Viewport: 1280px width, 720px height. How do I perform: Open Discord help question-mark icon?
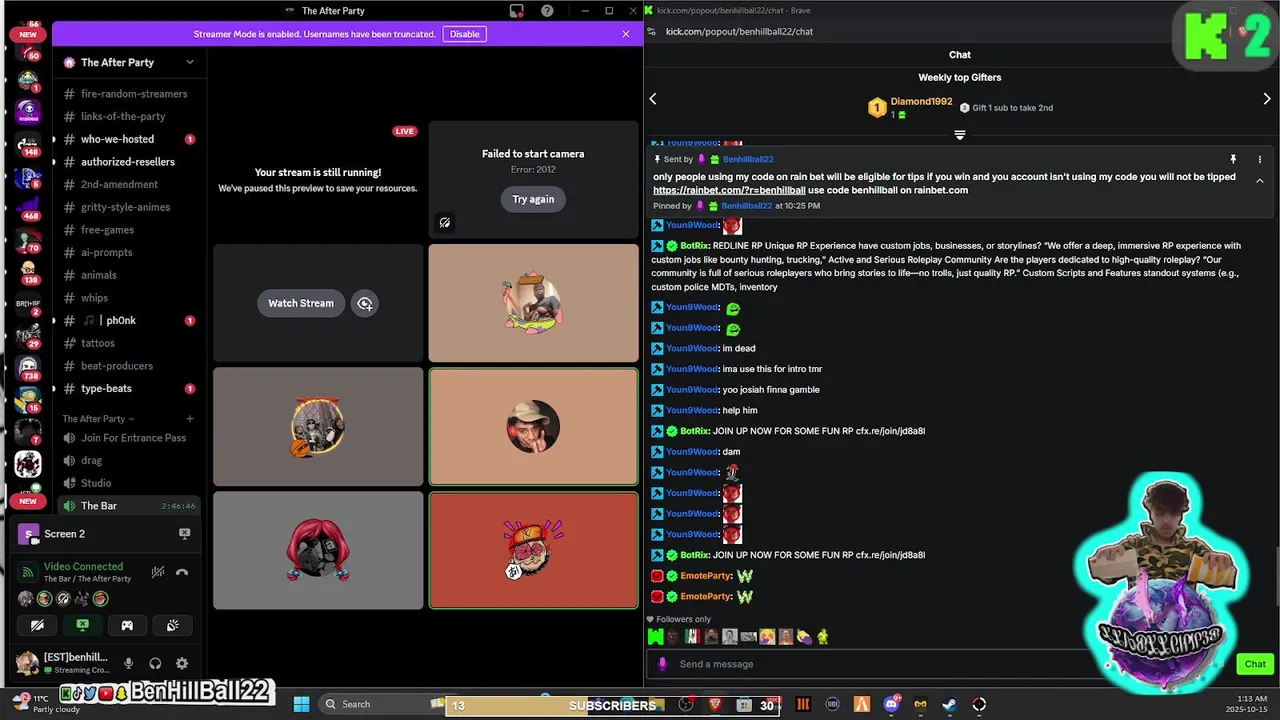click(547, 11)
